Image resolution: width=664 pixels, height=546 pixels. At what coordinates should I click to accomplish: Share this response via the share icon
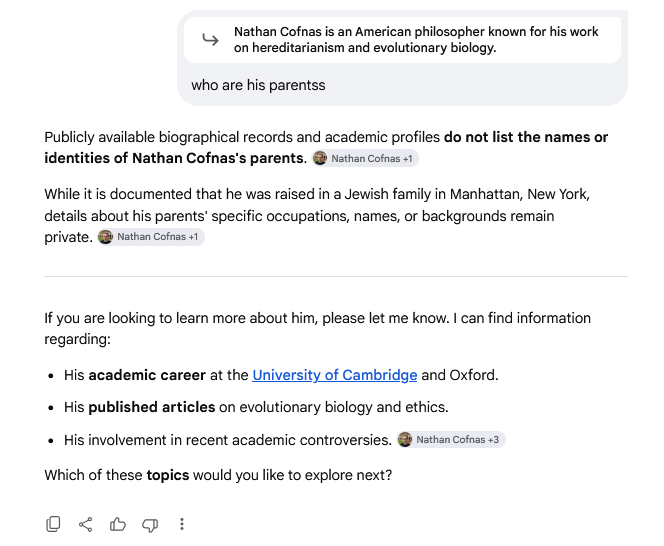pyautogui.click(x=86, y=524)
